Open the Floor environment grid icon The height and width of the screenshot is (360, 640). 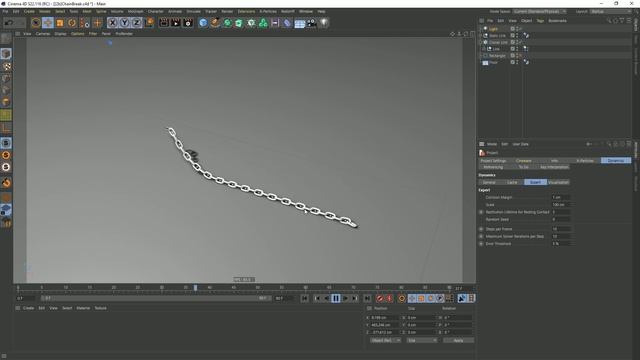point(300,23)
